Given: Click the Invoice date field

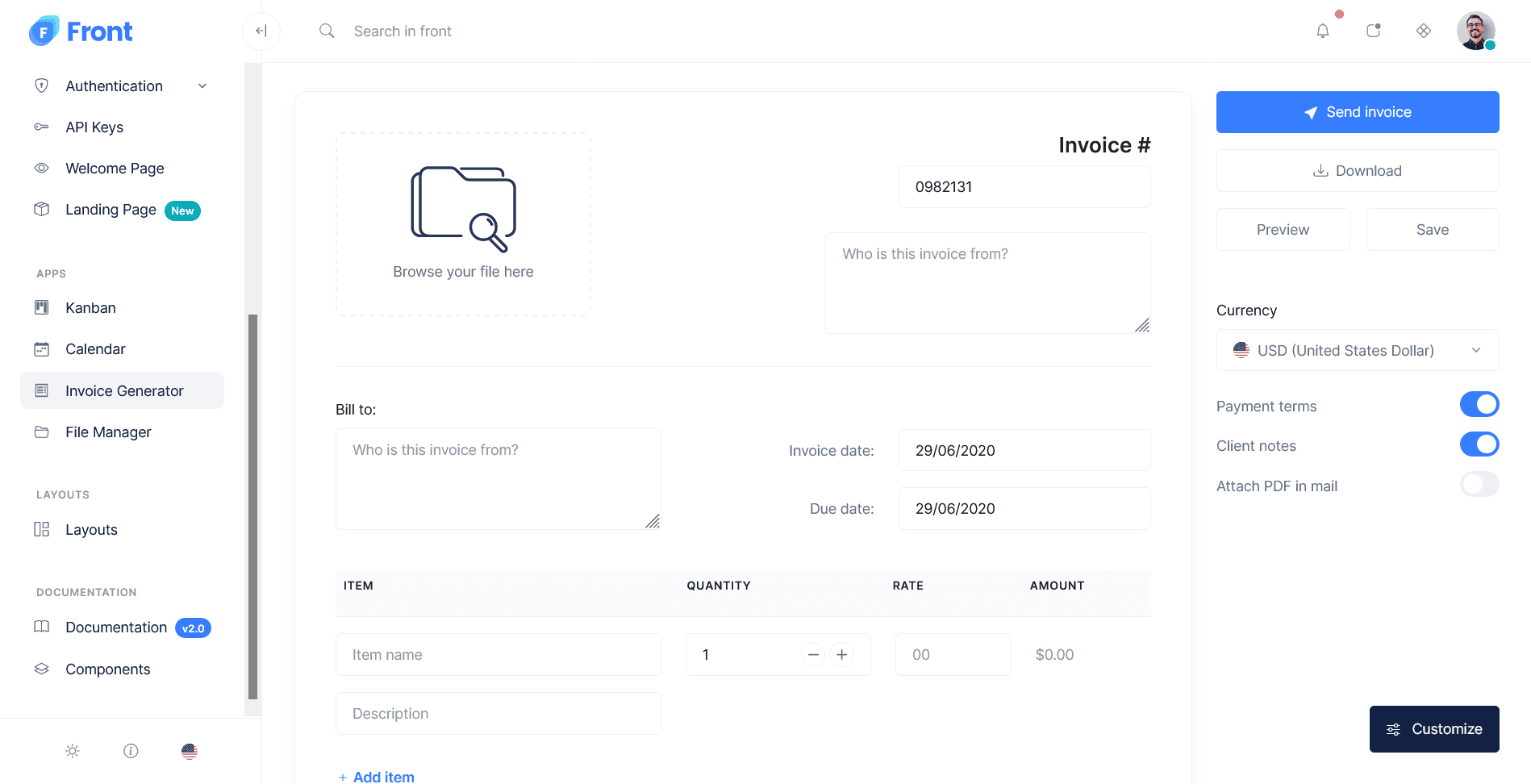Looking at the screenshot, I should (x=1024, y=450).
